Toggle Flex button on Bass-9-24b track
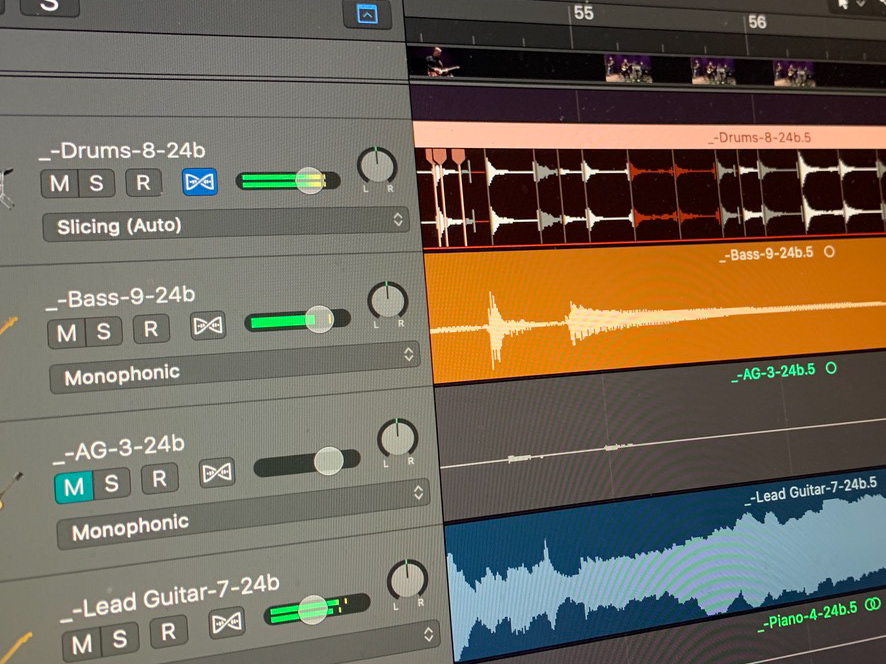 pos(207,326)
